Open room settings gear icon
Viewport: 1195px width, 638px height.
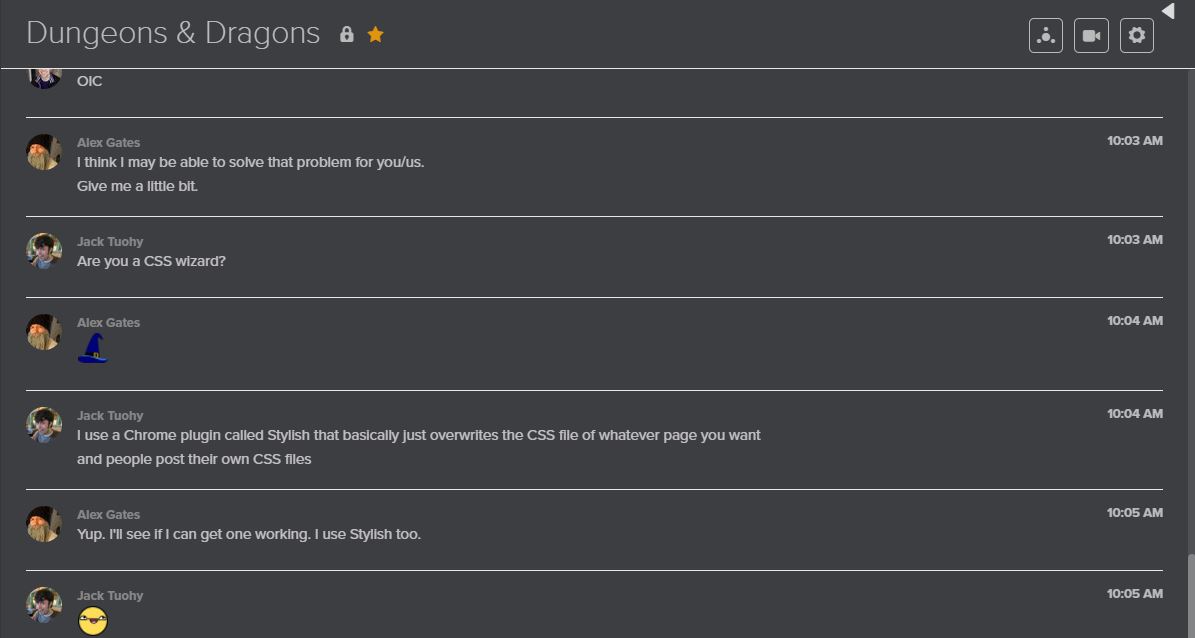[x=1136, y=36]
